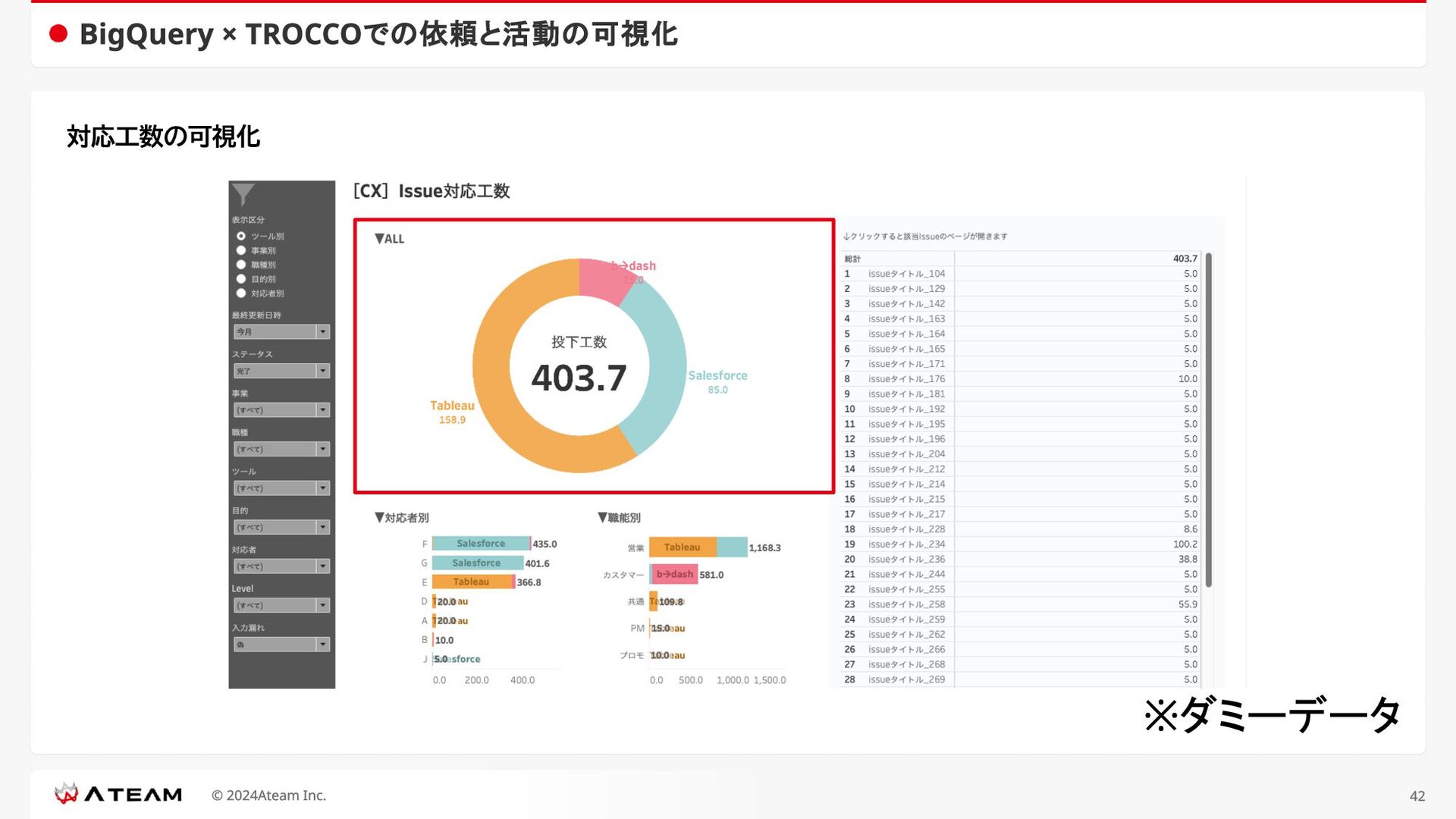Click the 435.0 value beside row F
The width and height of the screenshot is (1456, 819).
pos(544,544)
